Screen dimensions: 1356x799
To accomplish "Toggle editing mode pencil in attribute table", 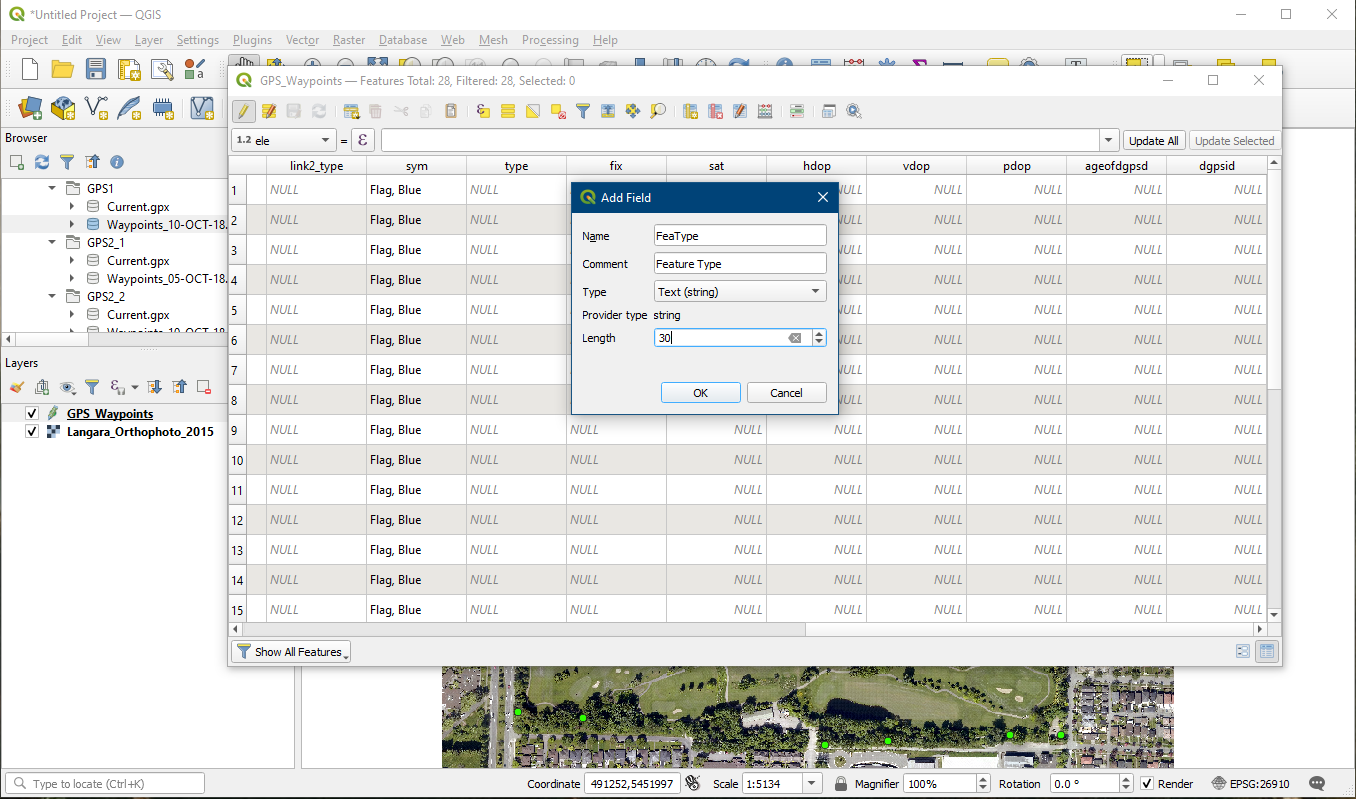I will (243, 111).
